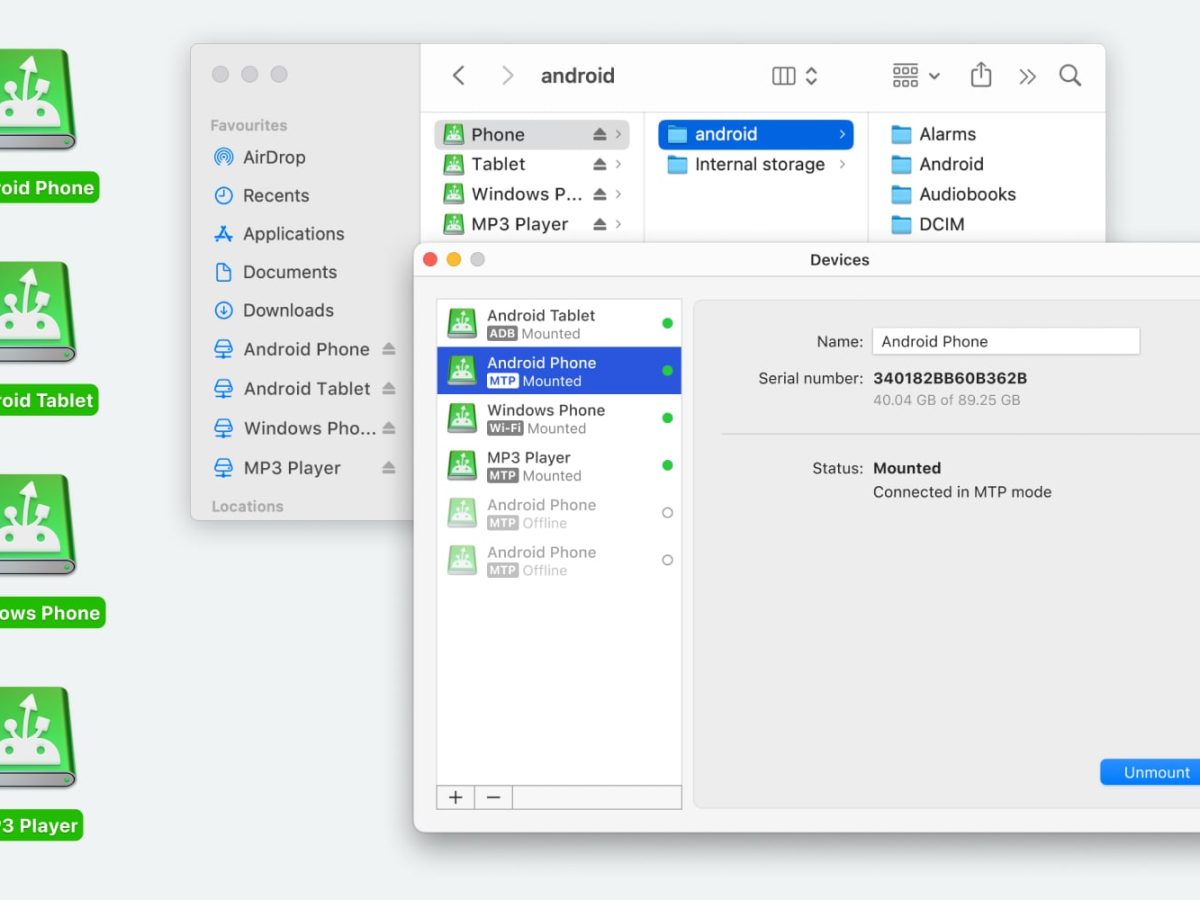The image size is (1200, 900).
Task: Click the Finder share icon
Action: (981, 75)
